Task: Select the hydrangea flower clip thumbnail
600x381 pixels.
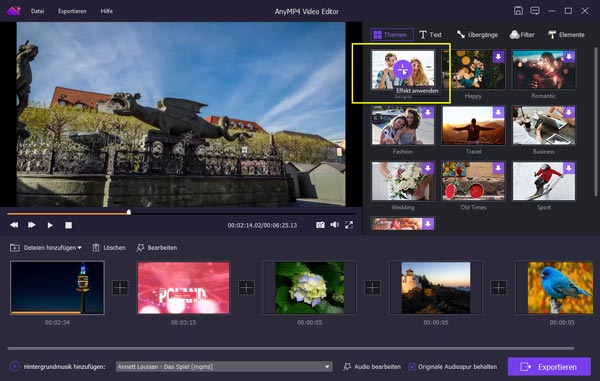Action: click(x=310, y=288)
